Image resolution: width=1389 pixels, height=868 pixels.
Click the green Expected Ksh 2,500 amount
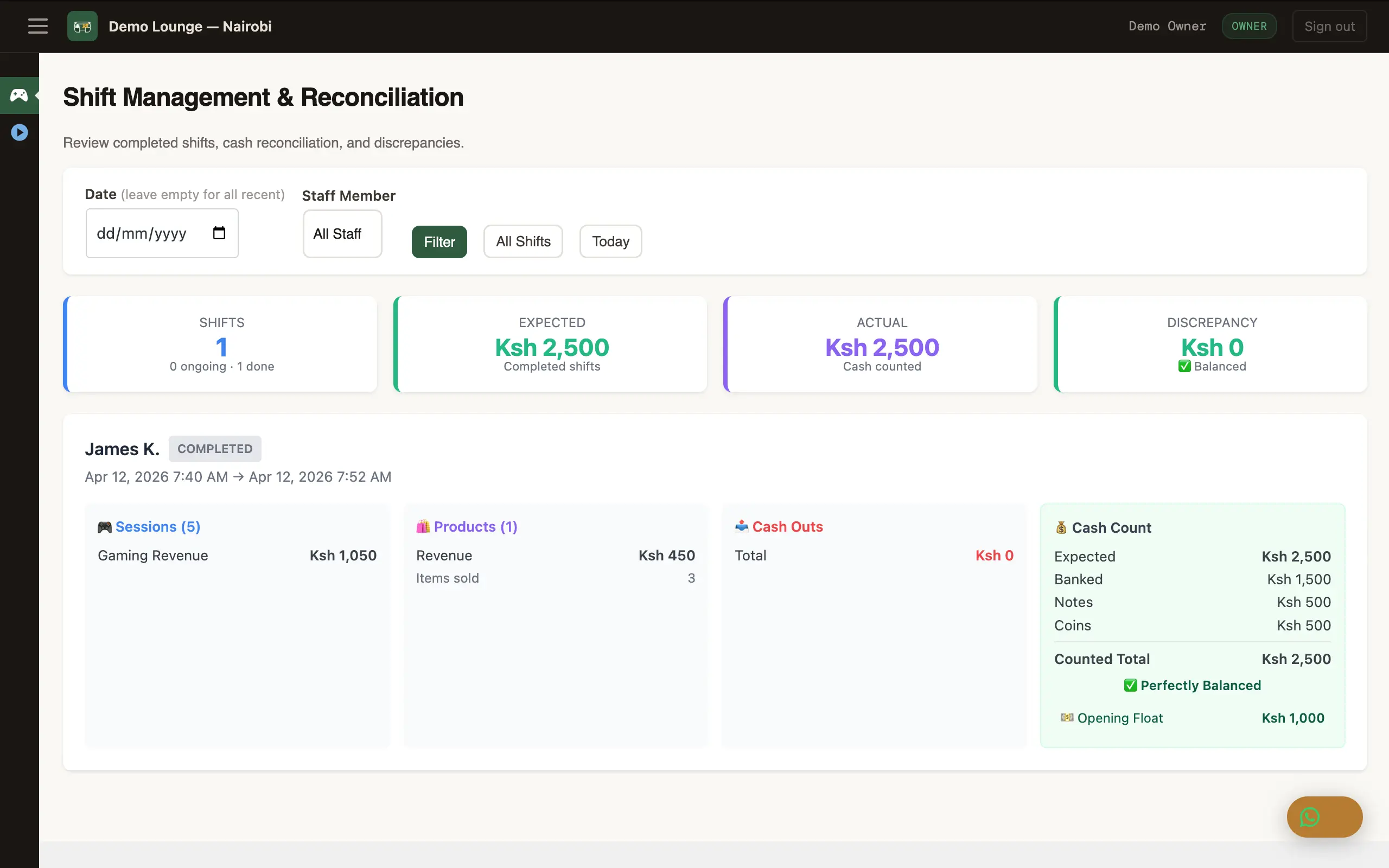(x=551, y=347)
